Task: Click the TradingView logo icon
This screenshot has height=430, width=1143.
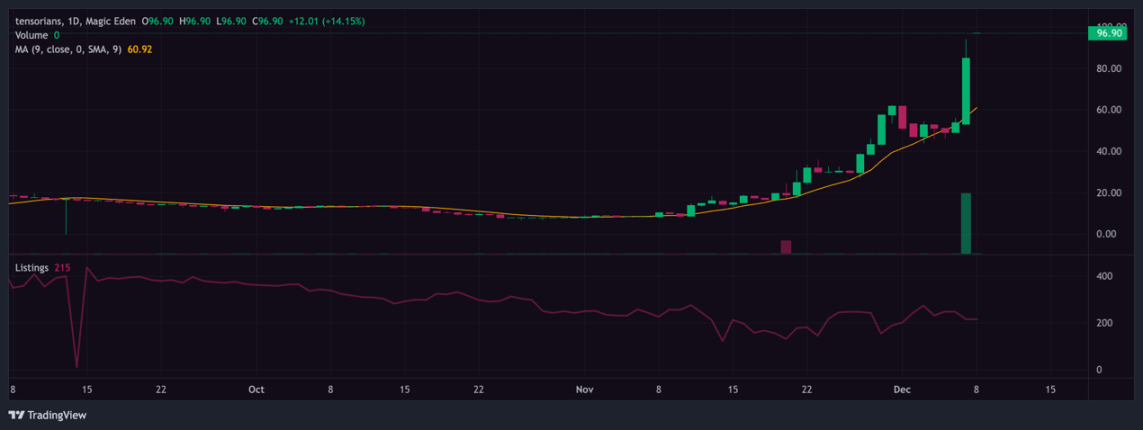Action: pos(17,415)
